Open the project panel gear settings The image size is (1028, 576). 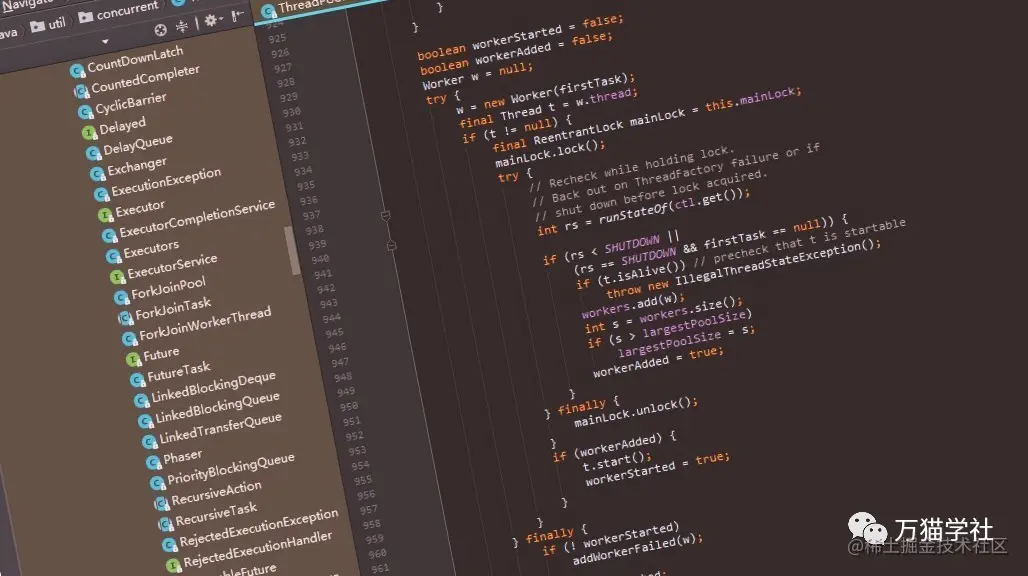[x=211, y=20]
